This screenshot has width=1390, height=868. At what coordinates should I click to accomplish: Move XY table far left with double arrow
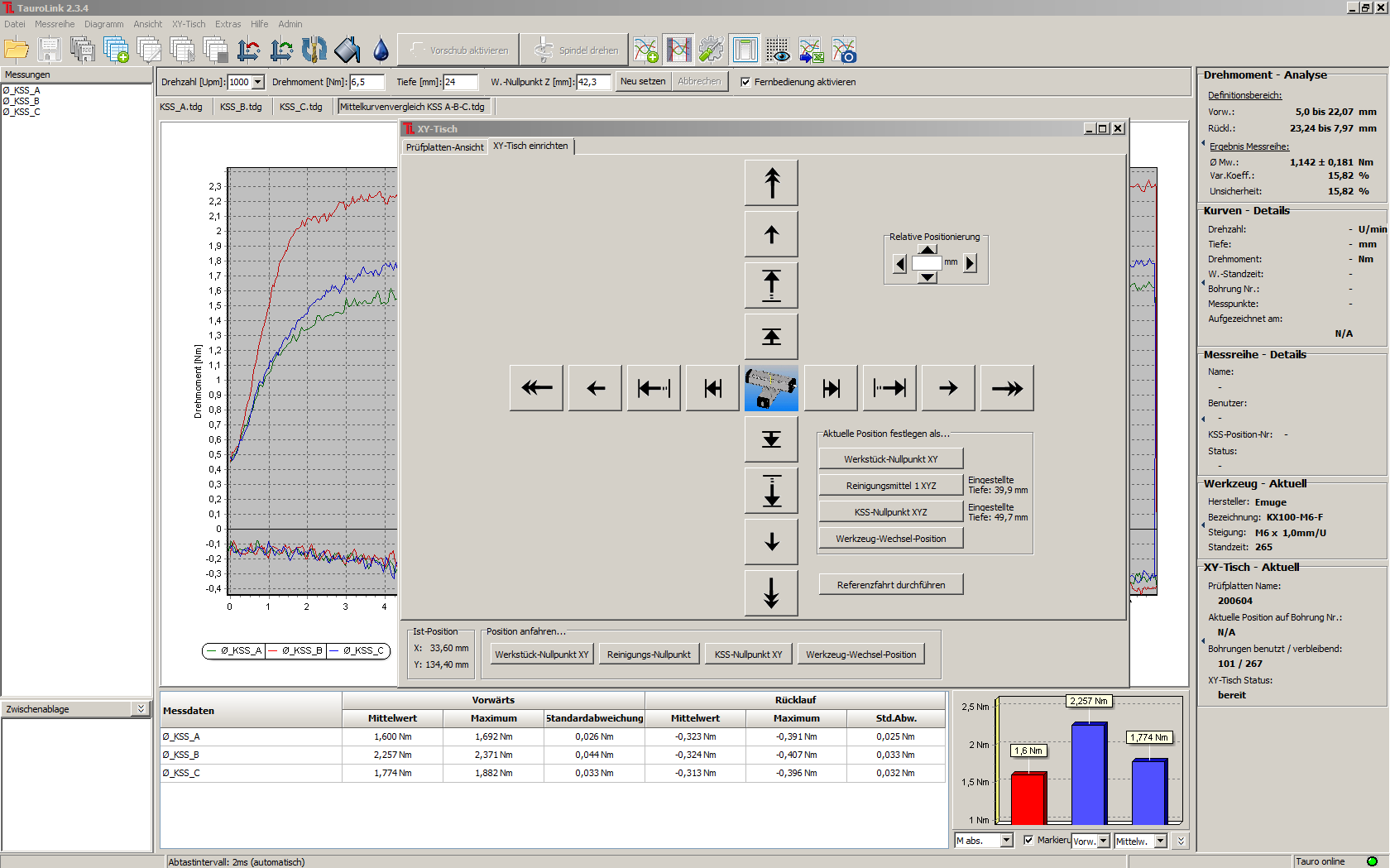click(536, 388)
